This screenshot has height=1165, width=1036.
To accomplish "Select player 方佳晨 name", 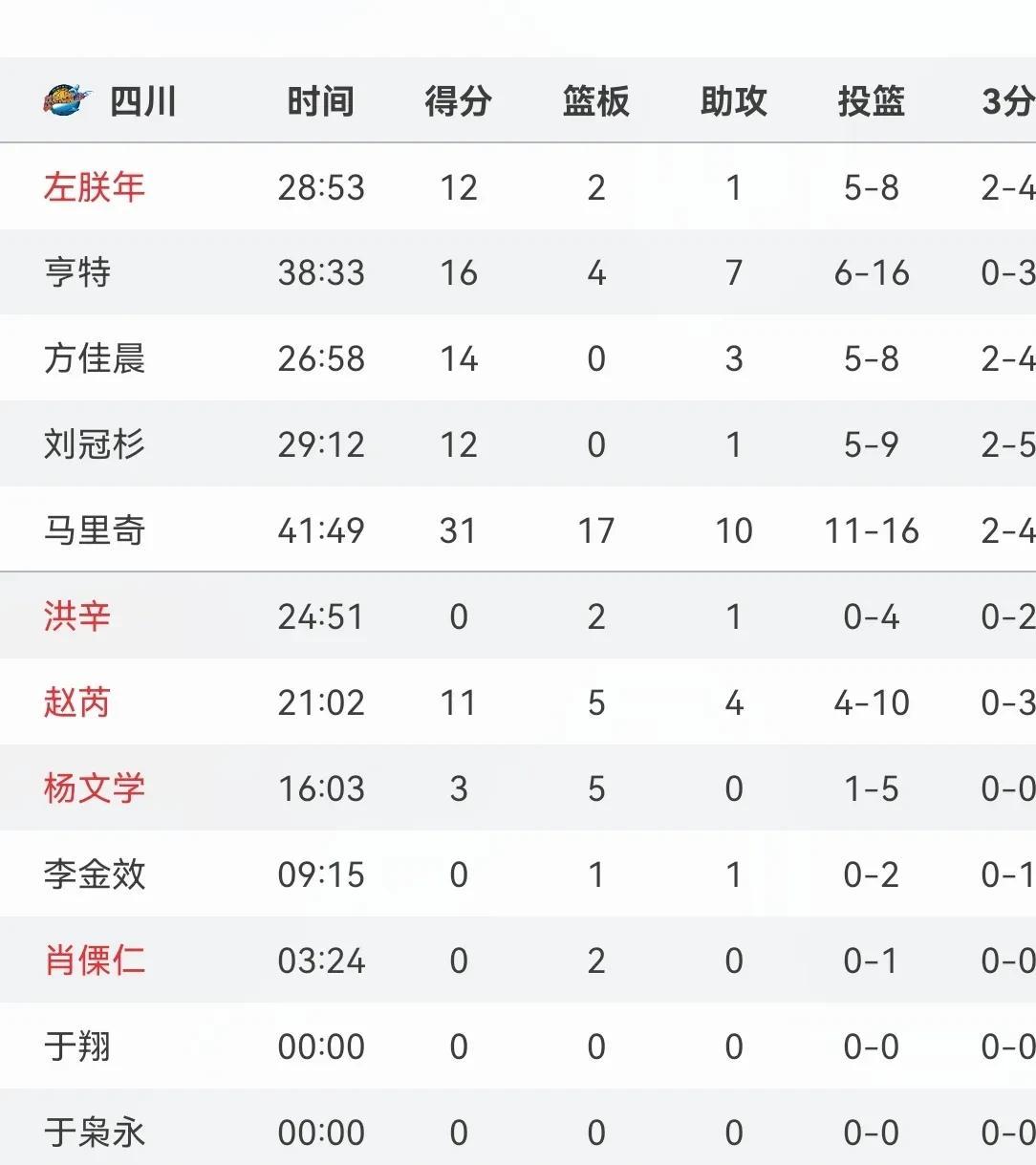I will pos(94,358).
